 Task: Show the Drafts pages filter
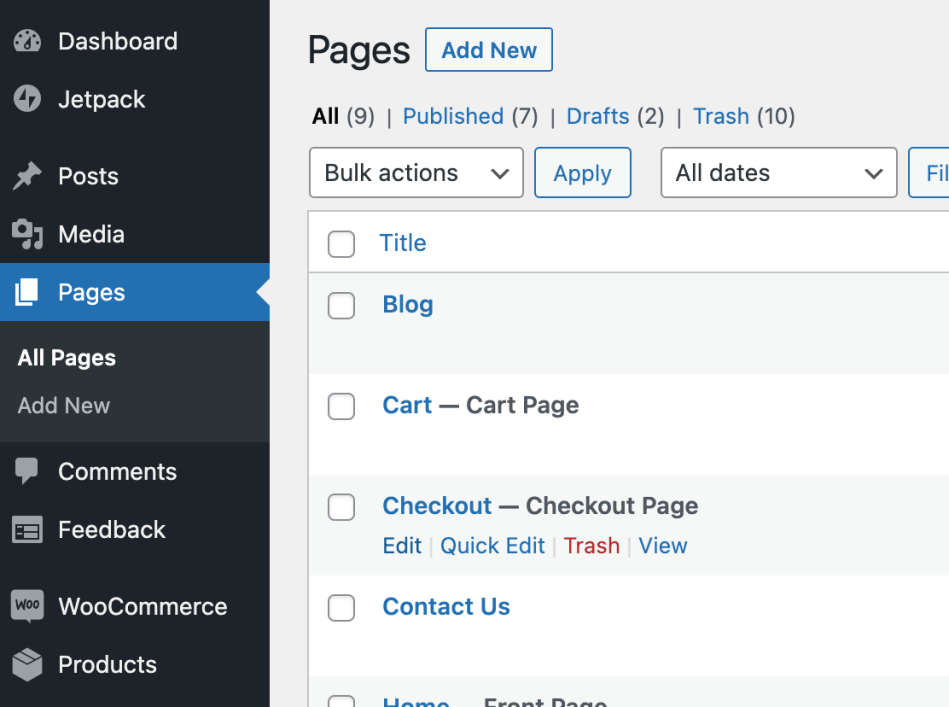click(598, 116)
